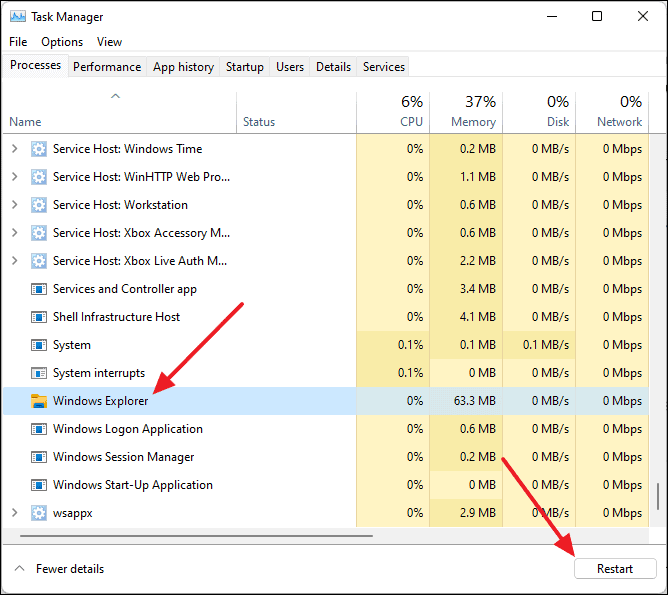Expand Service Host: Windows Time group
The image size is (668, 595).
coord(14,149)
